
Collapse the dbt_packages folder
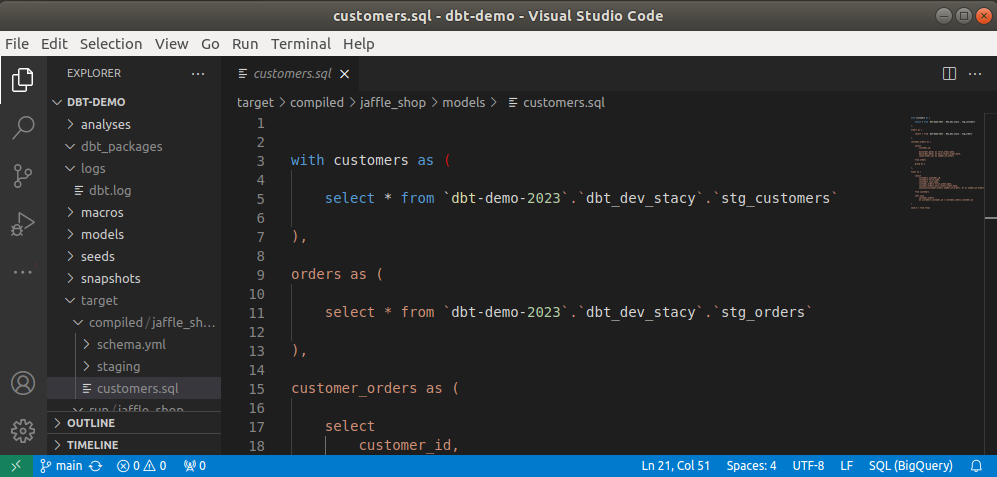coord(134,146)
